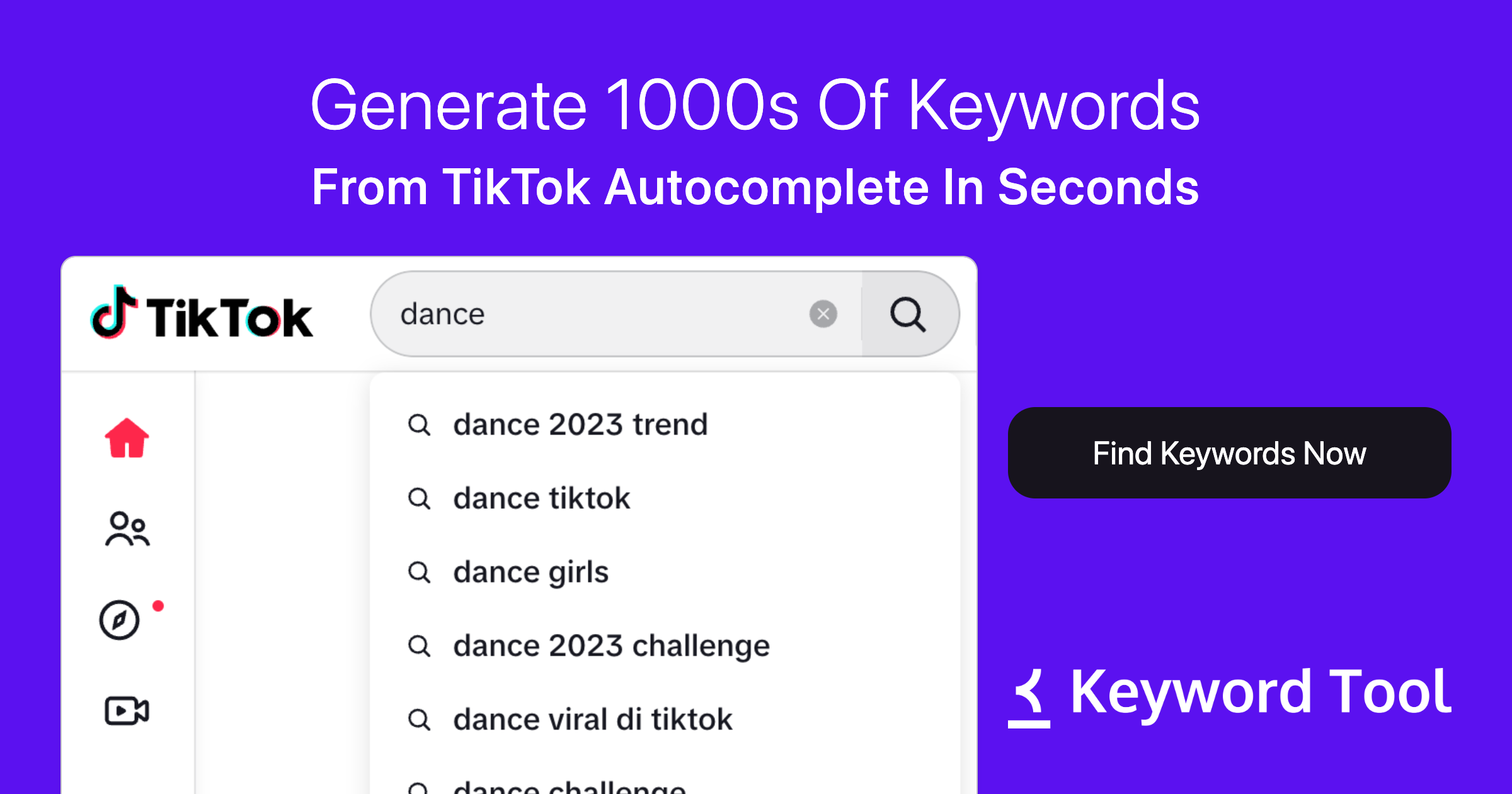Open the Explore compass icon
This screenshot has height=794, width=1512.
pos(119,620)
